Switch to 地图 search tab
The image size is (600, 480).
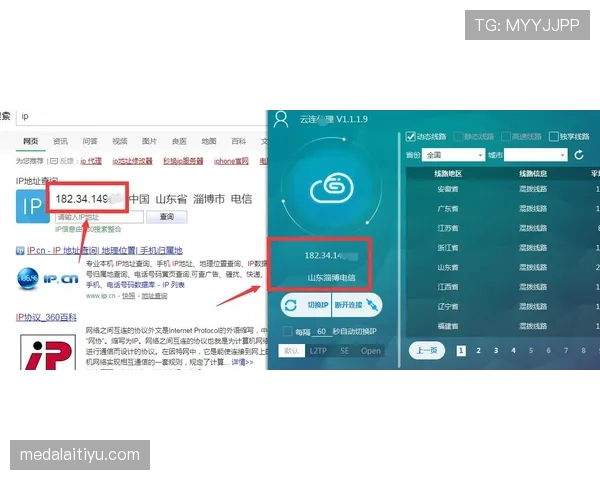point(209,141)
